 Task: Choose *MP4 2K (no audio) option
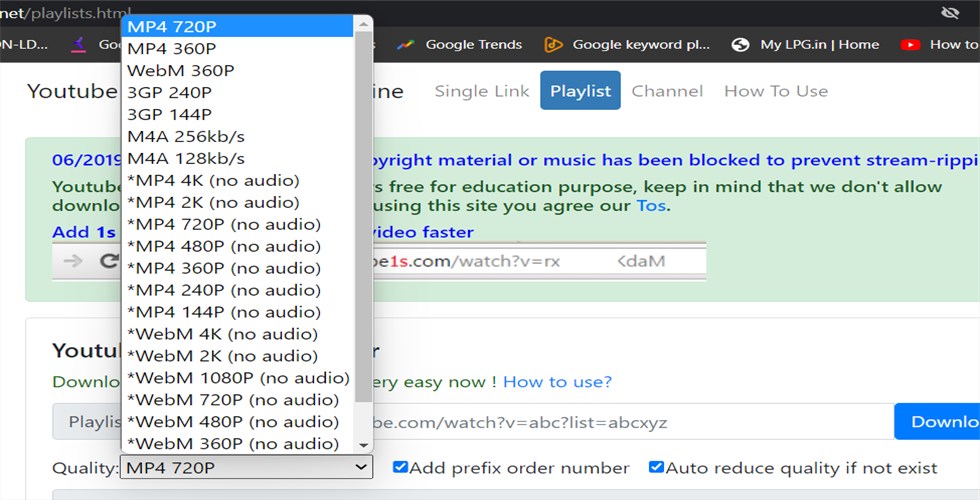[238, 202]
